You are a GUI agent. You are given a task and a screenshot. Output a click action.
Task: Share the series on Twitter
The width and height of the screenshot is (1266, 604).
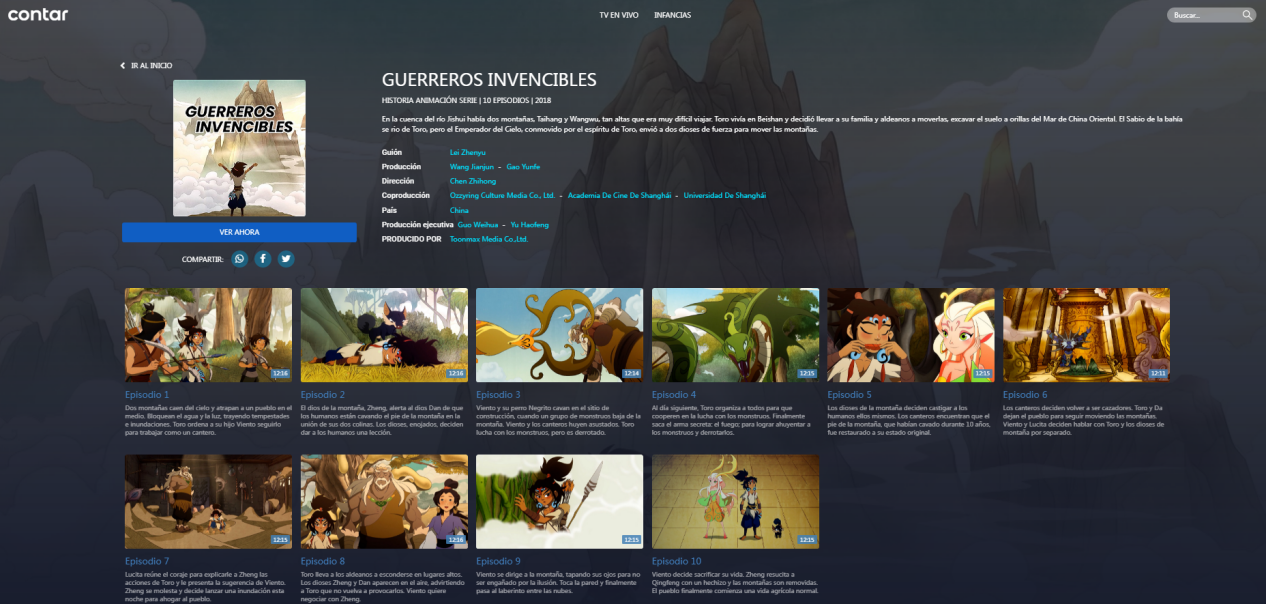click(x=286, y=259)
